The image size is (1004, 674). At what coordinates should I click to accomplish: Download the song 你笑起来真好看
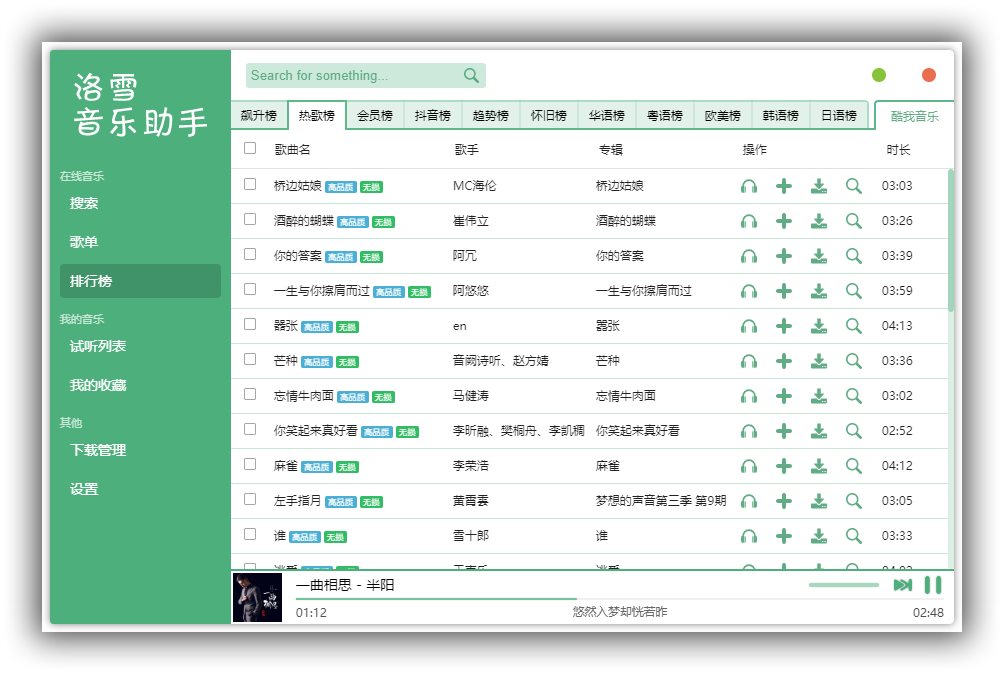click(x=818, y=431)
